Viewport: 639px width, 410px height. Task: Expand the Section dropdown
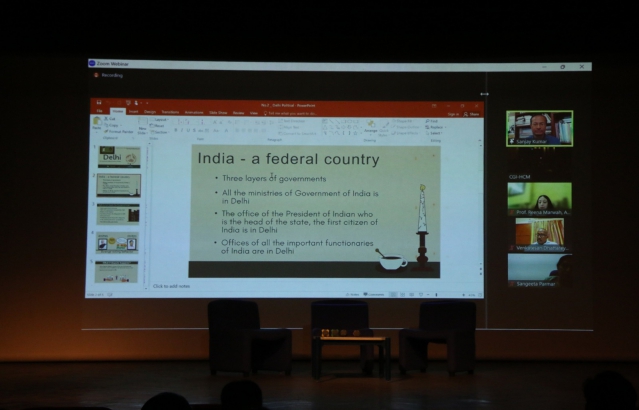159,132
